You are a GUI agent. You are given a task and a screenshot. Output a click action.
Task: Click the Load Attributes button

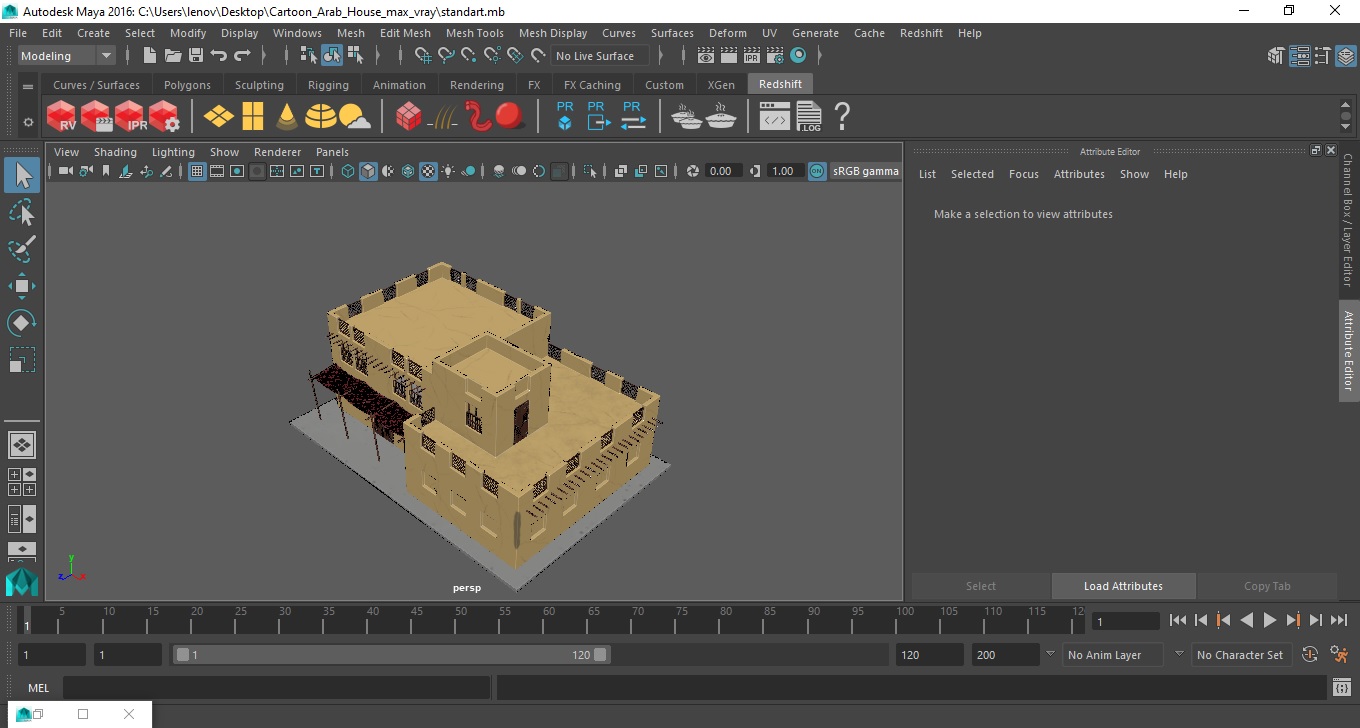click(x=1123, y=586)
